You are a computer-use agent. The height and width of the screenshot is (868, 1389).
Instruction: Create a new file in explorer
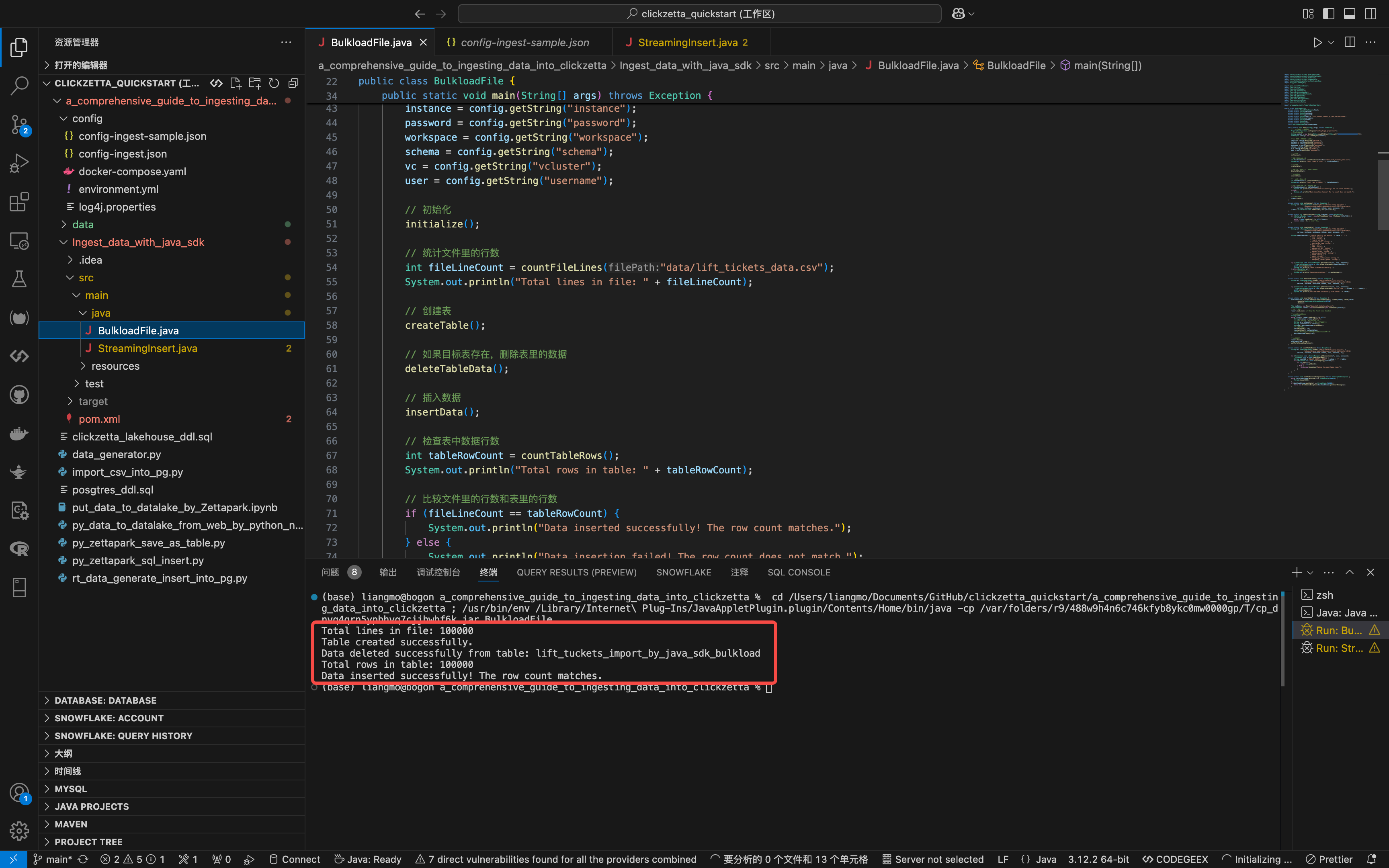tap(236, 83)
